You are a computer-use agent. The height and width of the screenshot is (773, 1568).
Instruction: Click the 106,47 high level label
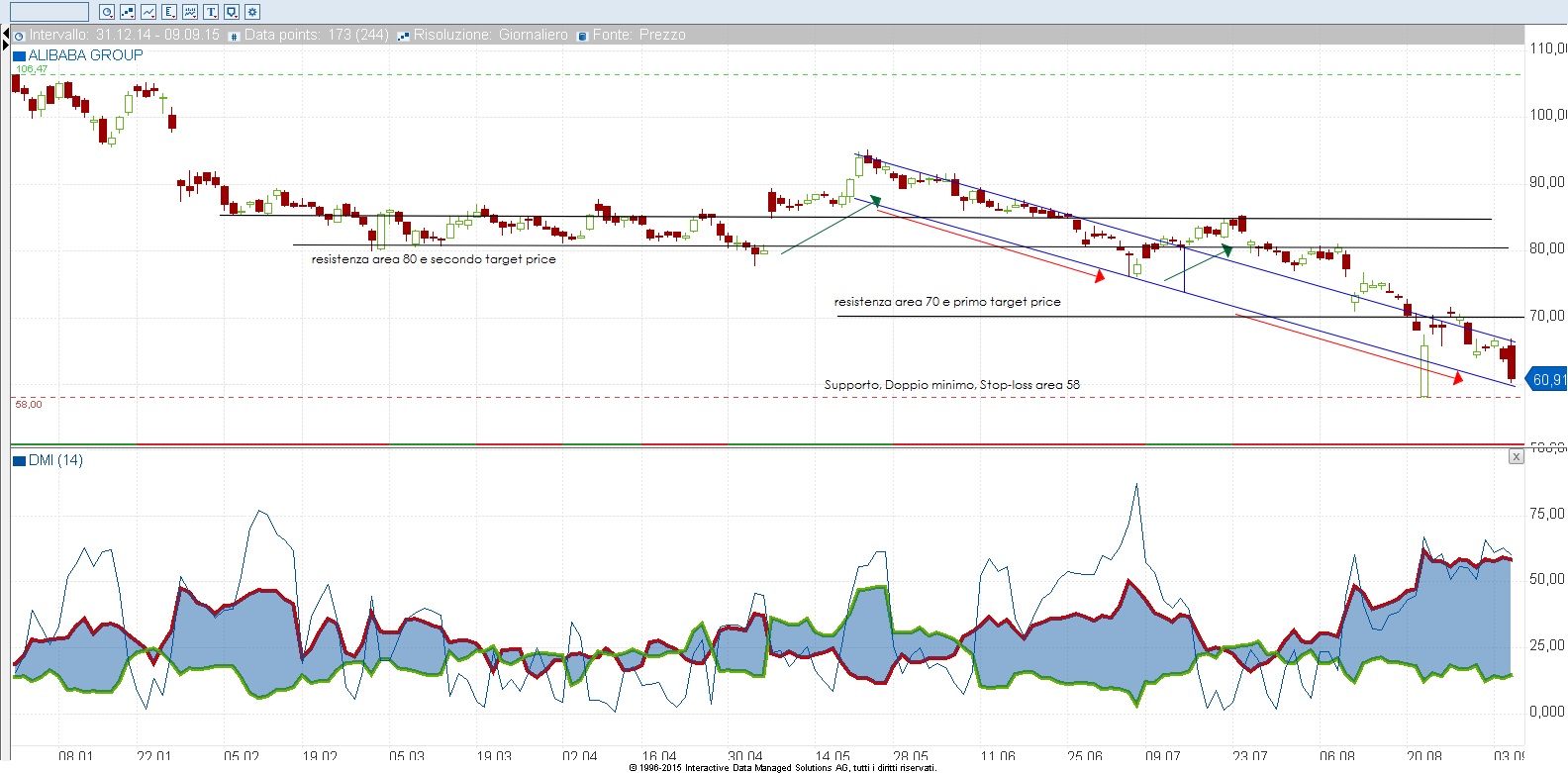(32, 69)
